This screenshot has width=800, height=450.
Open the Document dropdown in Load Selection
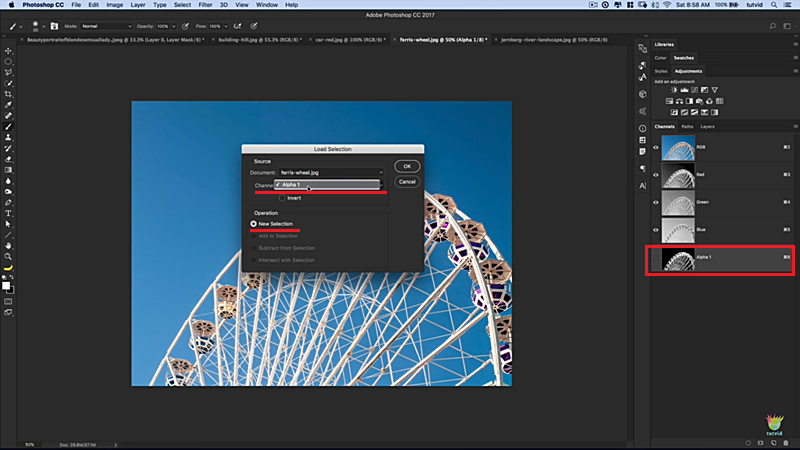click(x=331, y=172)
